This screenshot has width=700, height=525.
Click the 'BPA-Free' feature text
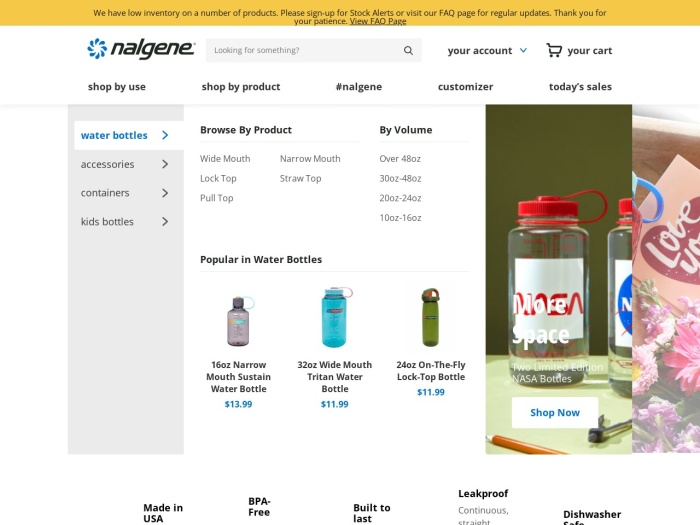click(259, 507)
